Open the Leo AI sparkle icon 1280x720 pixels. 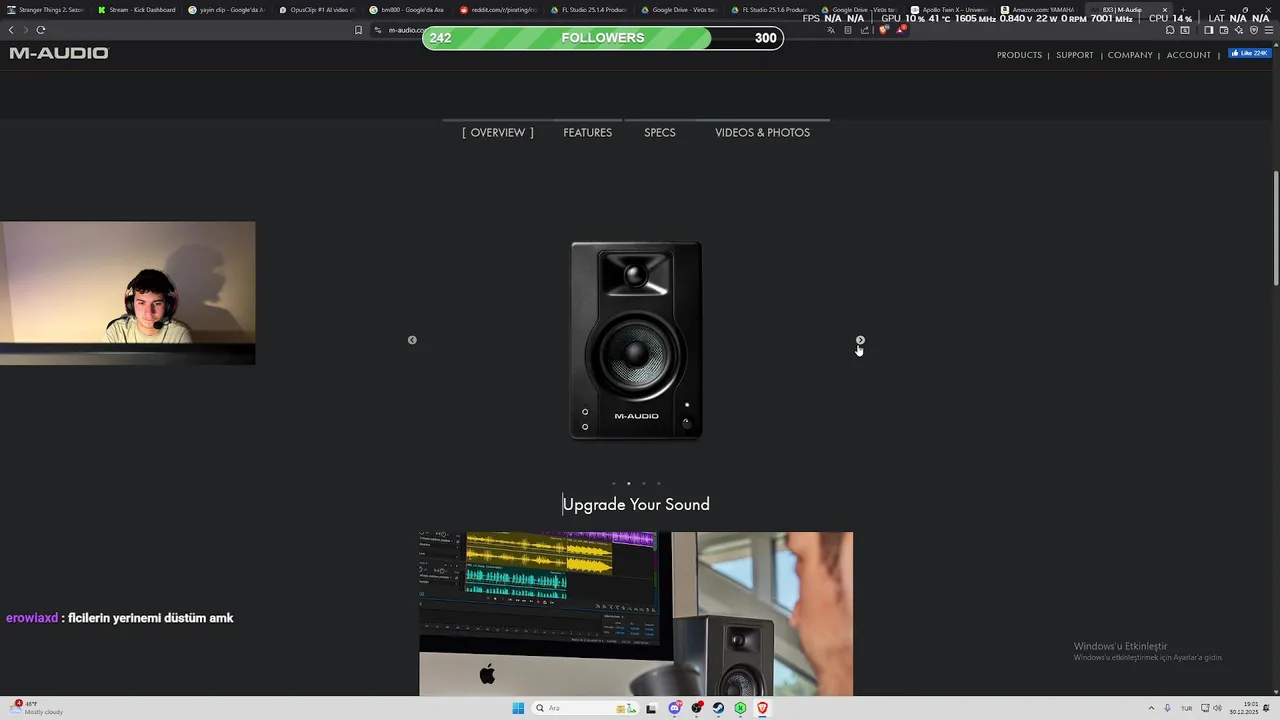click(x=1238, y=30)
